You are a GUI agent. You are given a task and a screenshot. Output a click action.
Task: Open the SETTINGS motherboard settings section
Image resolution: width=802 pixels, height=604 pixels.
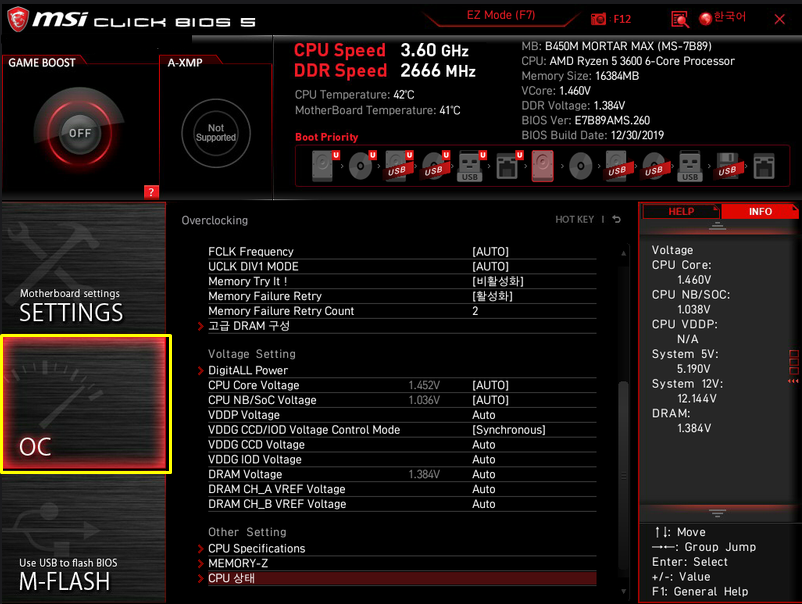click(x=84, y=267)
